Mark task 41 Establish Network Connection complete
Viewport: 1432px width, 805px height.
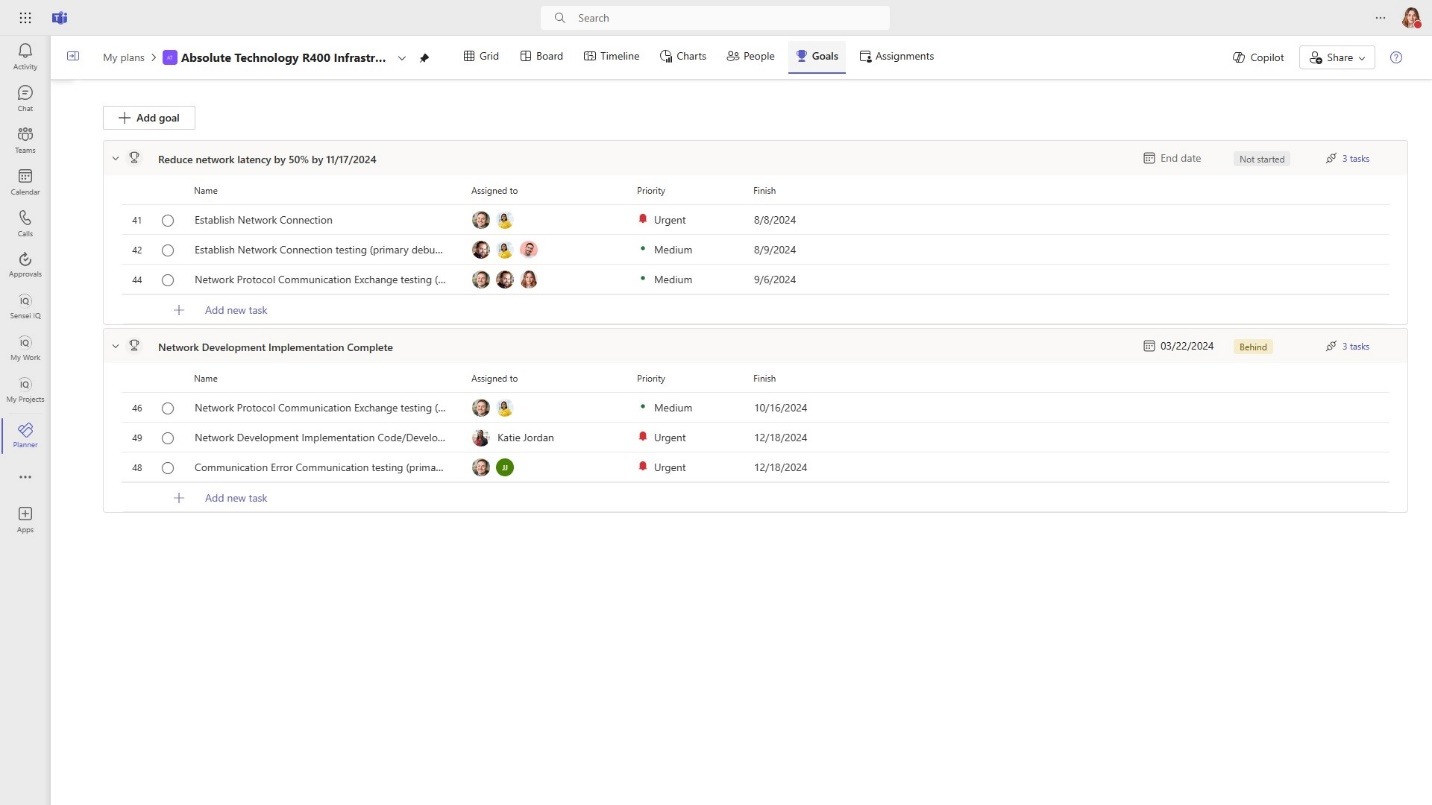[167, 220]
